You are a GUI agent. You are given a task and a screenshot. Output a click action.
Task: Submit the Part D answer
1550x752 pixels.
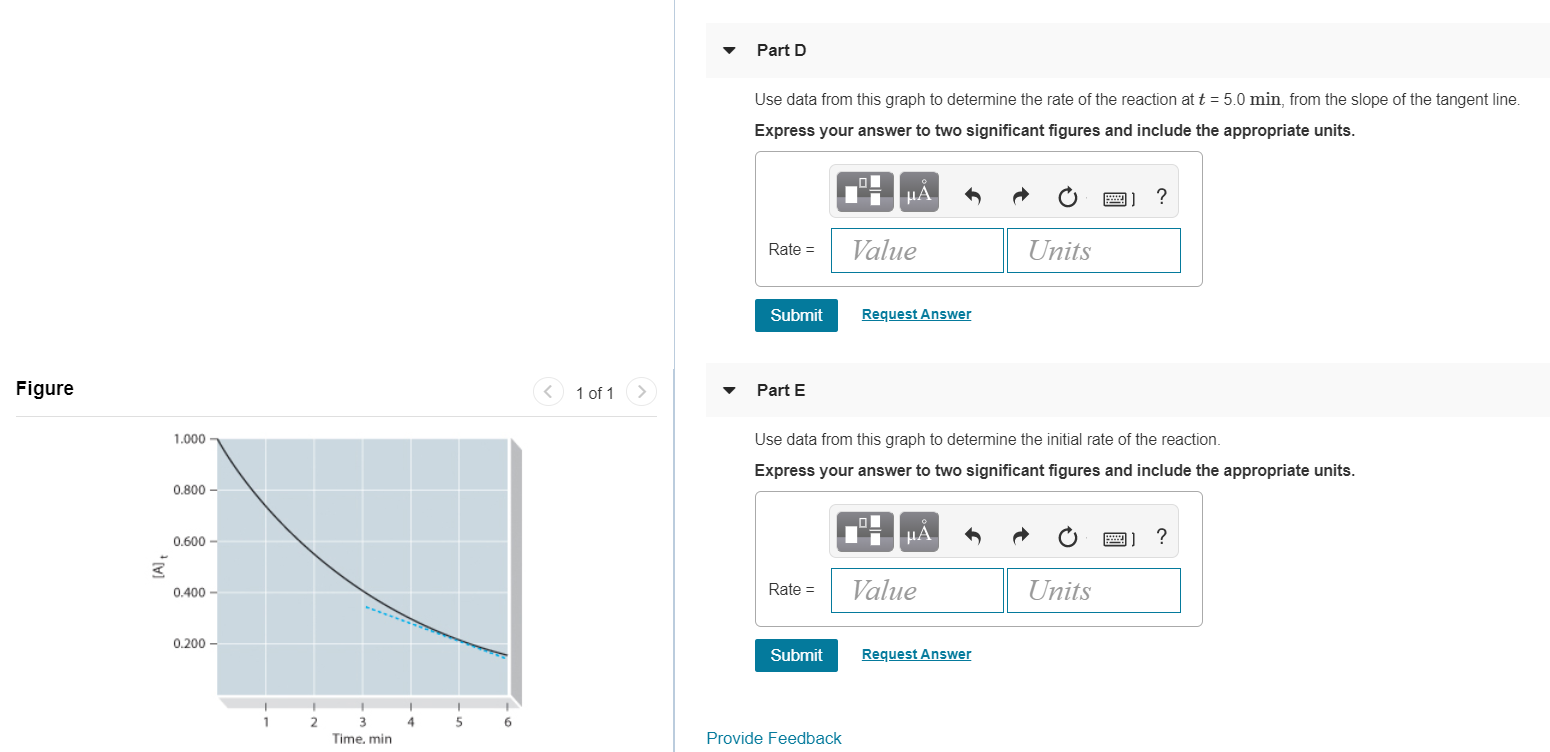(x=795, y=315)
